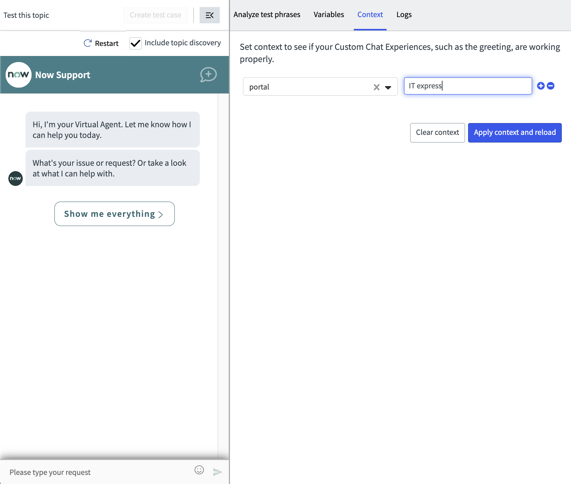Add a context row with plus icon
The height and width of the screenshot is (484, 571).
tap(541, 86)
